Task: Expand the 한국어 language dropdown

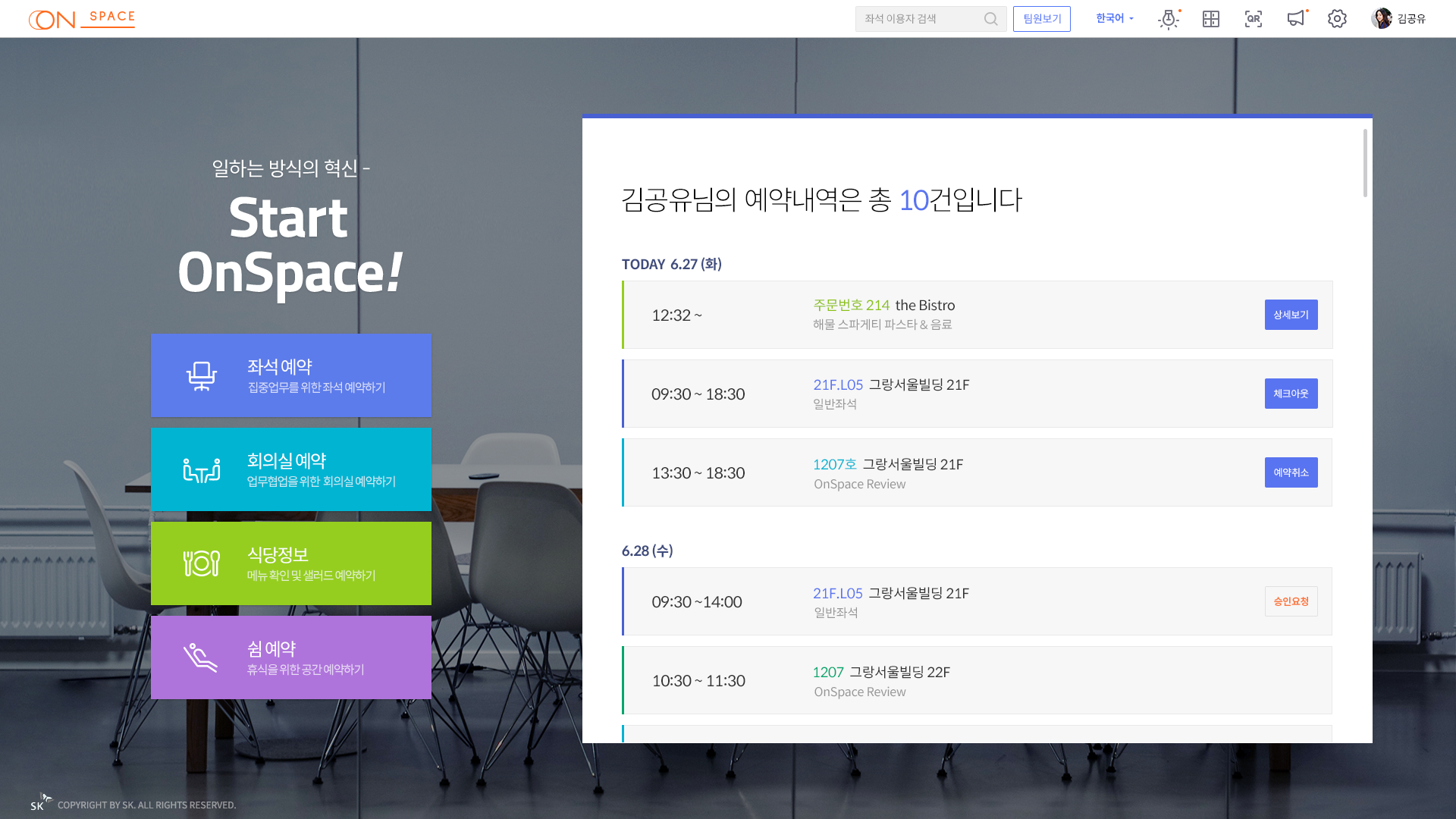Action: click(1114, 18)
